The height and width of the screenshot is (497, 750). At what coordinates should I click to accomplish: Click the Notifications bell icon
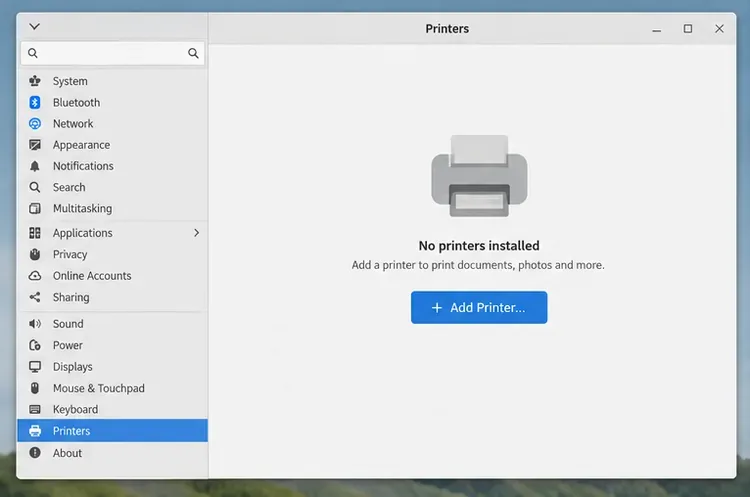[x=34, y=166]
